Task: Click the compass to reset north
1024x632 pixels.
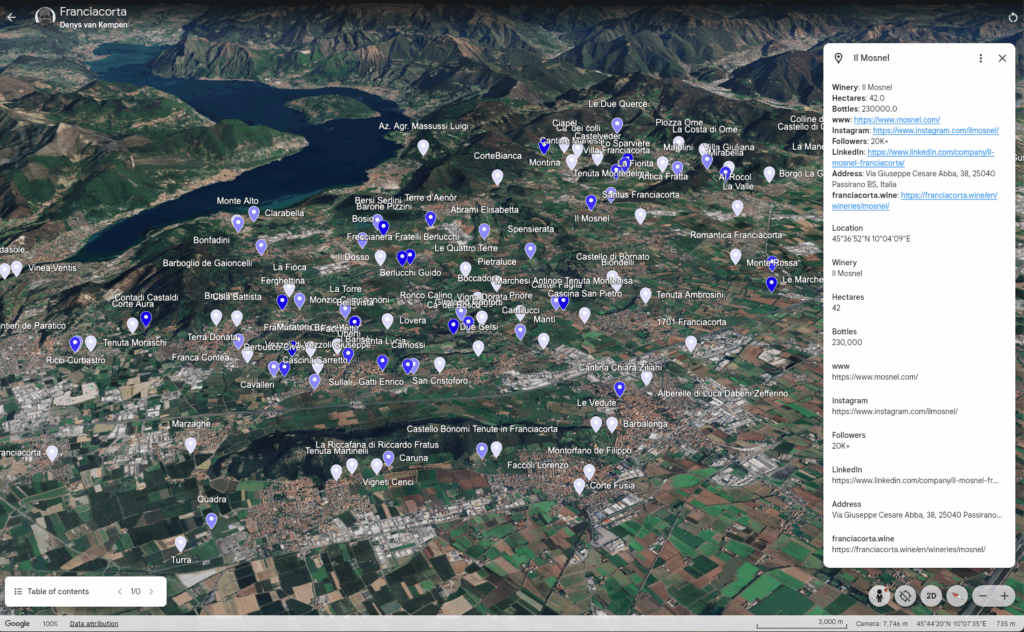Action: [x=957, y=595]
